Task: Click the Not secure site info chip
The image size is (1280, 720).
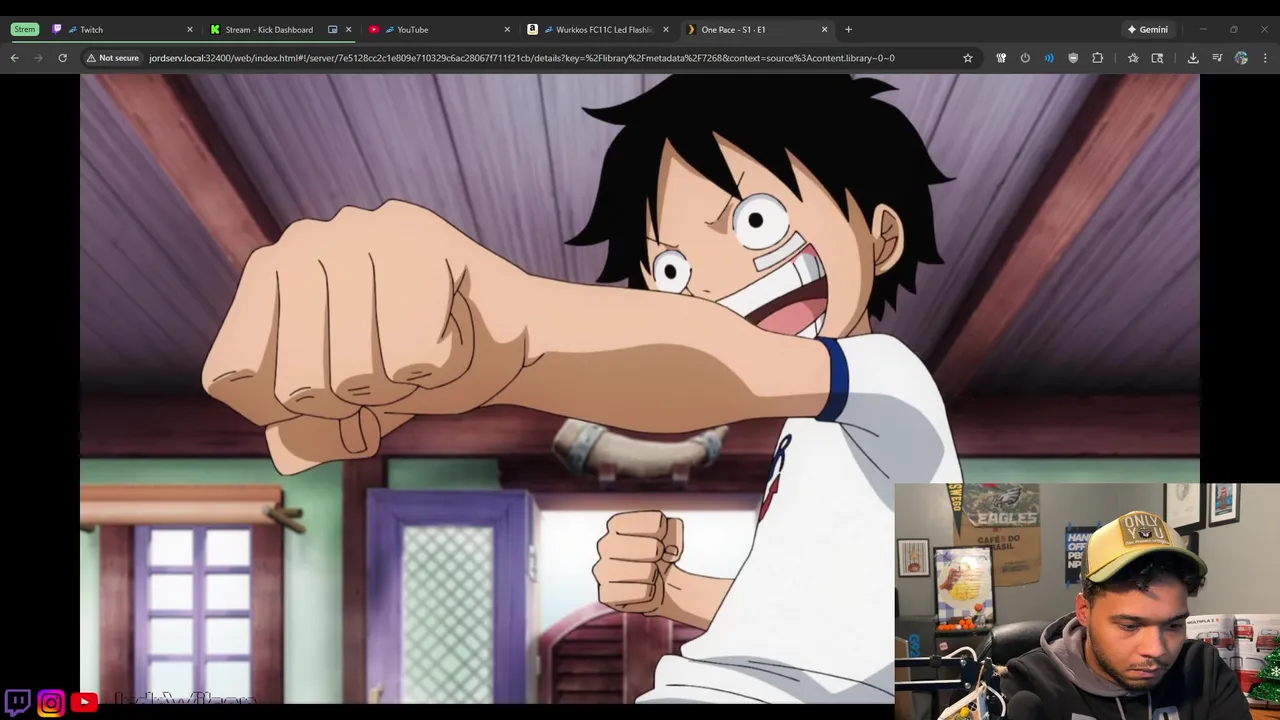Action: 113,58
